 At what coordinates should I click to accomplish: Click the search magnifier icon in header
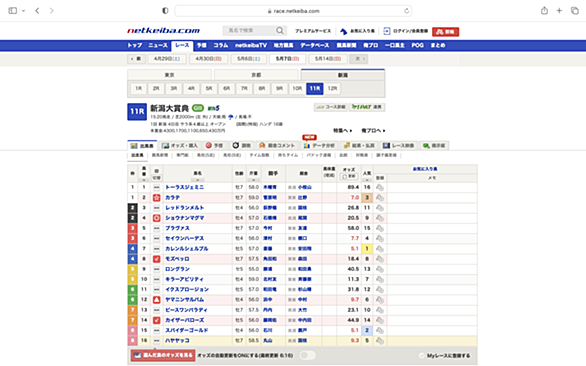[280, 31]
